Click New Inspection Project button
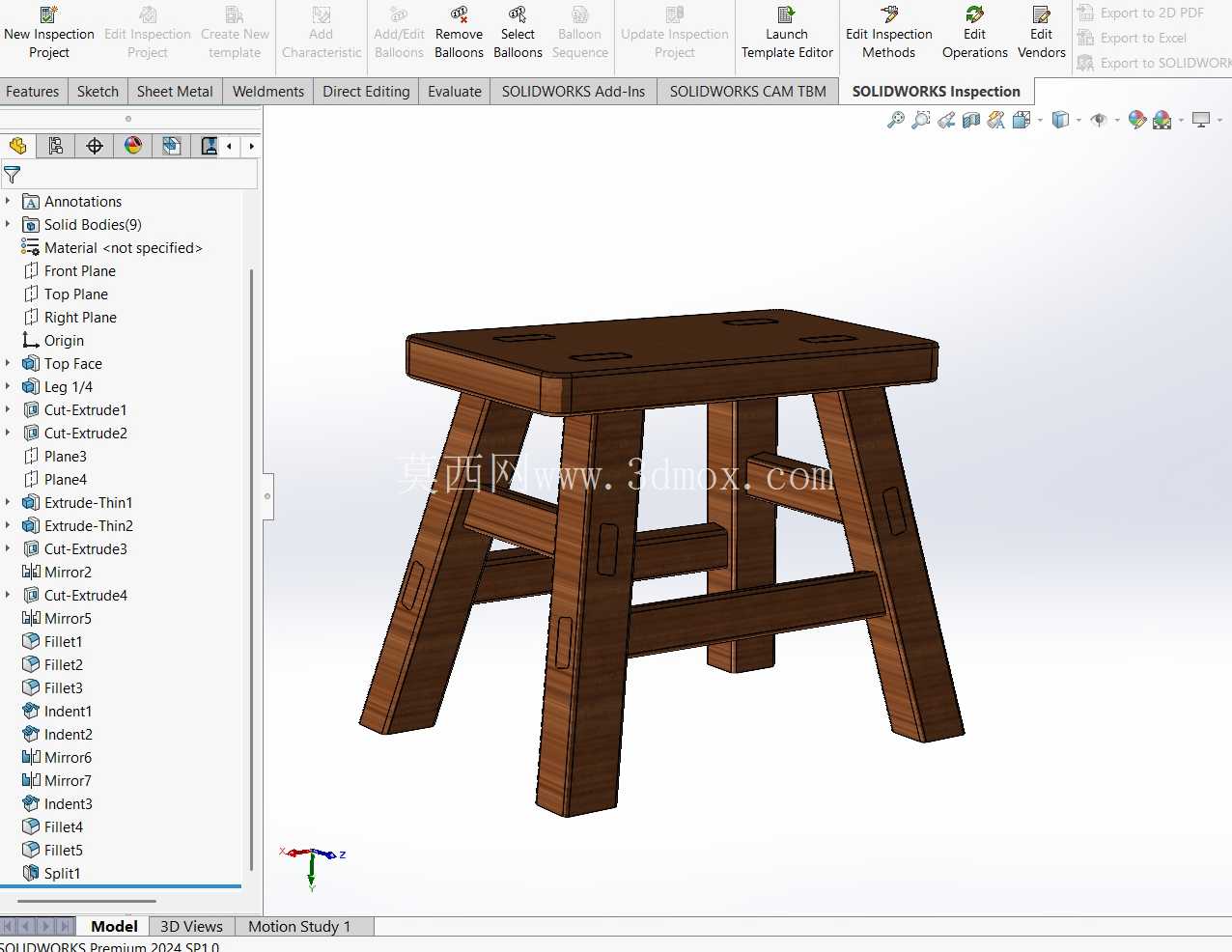1232x952 pixels. [x=49, y=32]
